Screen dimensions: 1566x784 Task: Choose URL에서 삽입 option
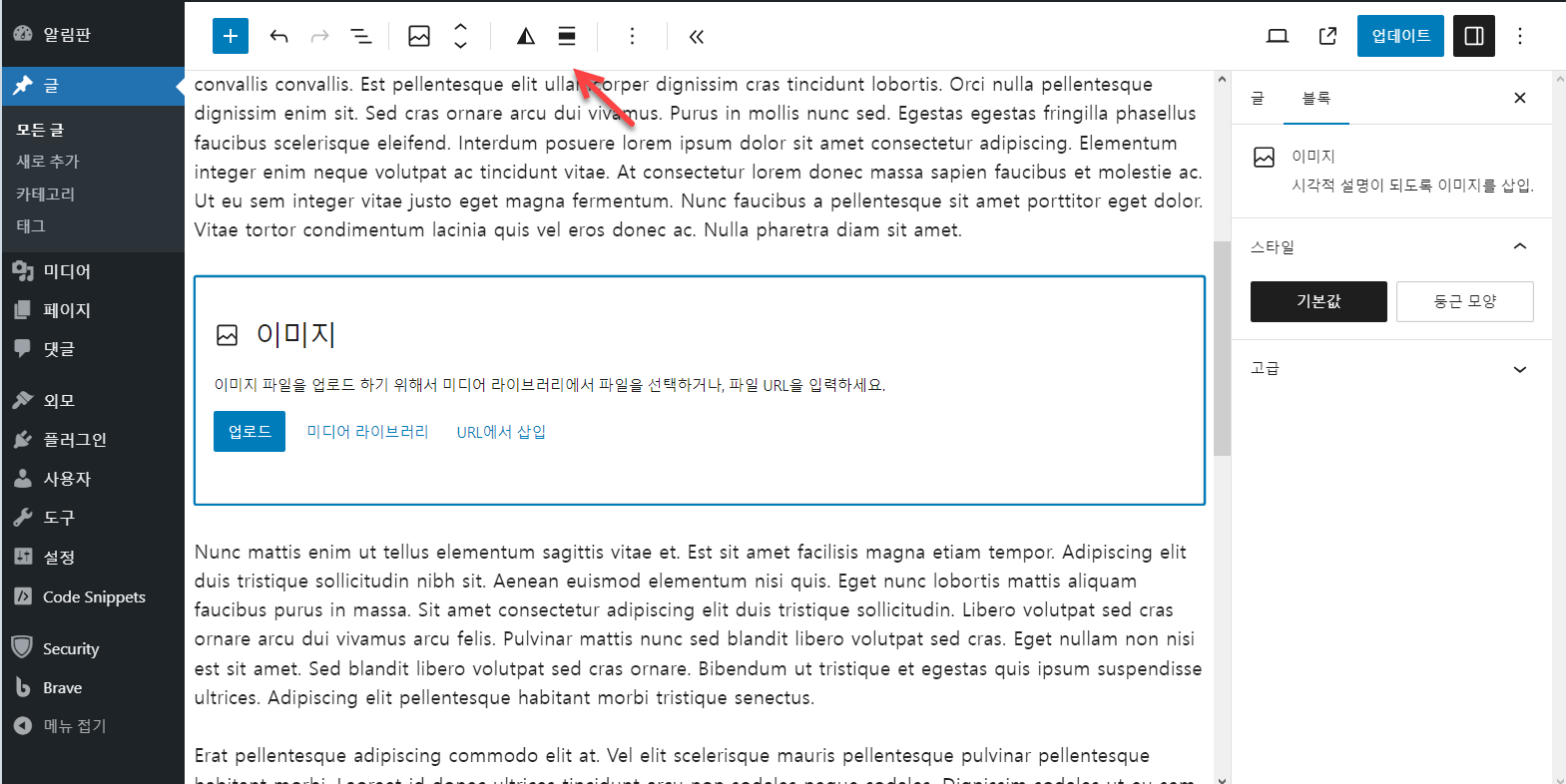[x=501, y=432]
